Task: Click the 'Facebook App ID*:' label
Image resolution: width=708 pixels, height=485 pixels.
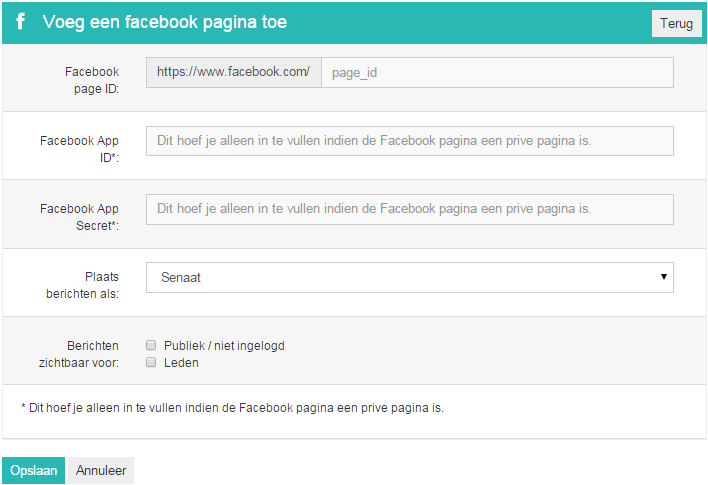Action: (x=79, y=149)
